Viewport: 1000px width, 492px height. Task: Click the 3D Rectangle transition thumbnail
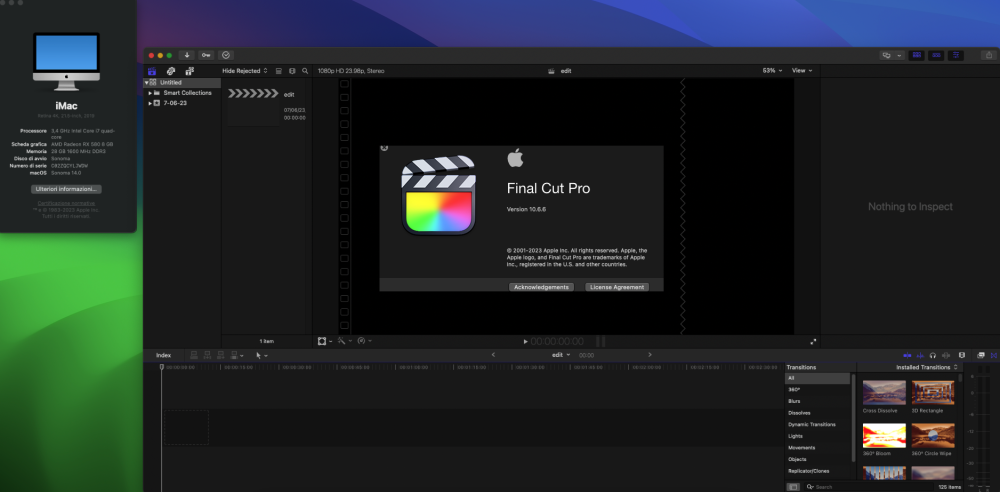tap(933, 392)
